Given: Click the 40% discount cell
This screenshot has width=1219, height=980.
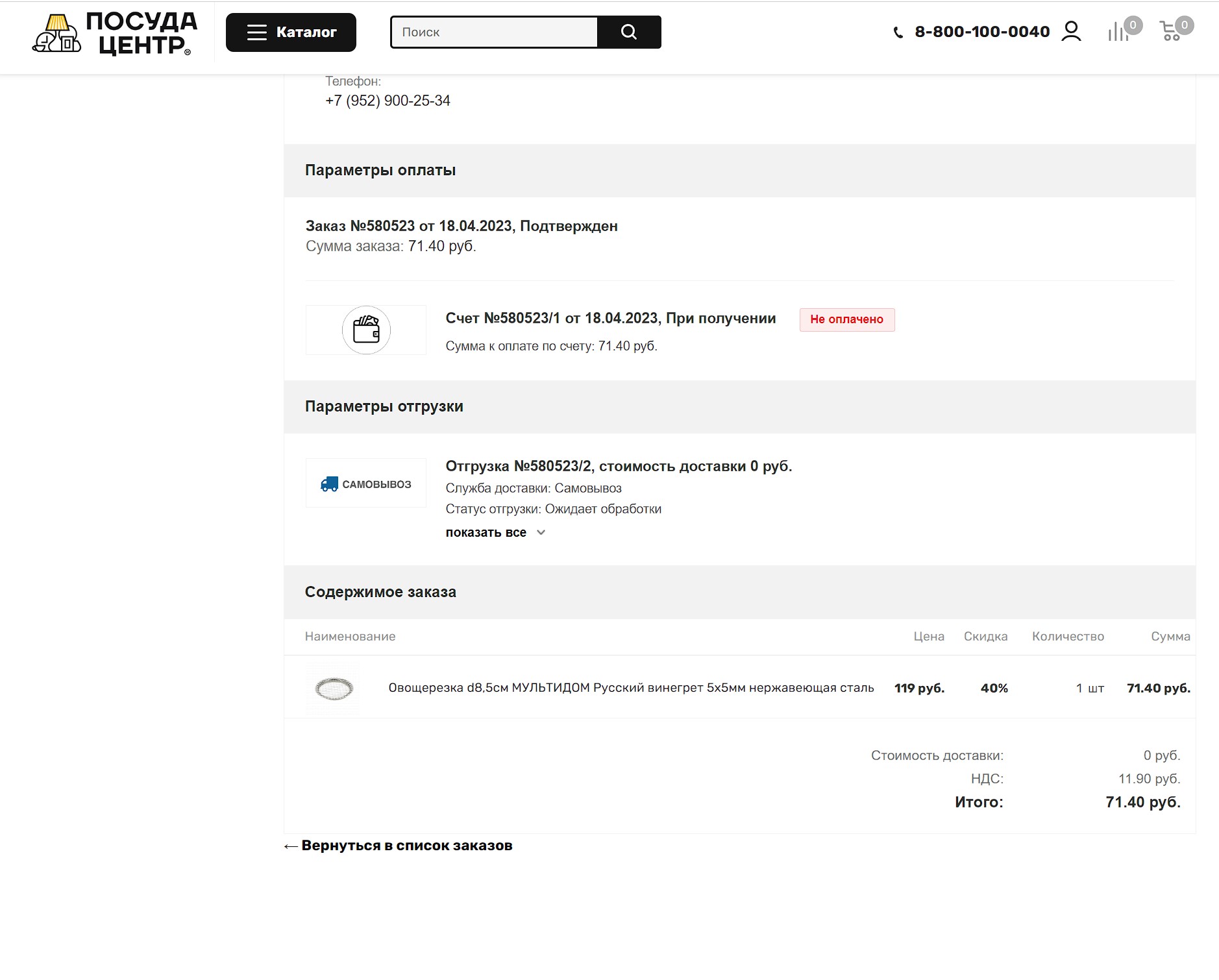Looking at the screenshot, I should [x=994, y=688].
